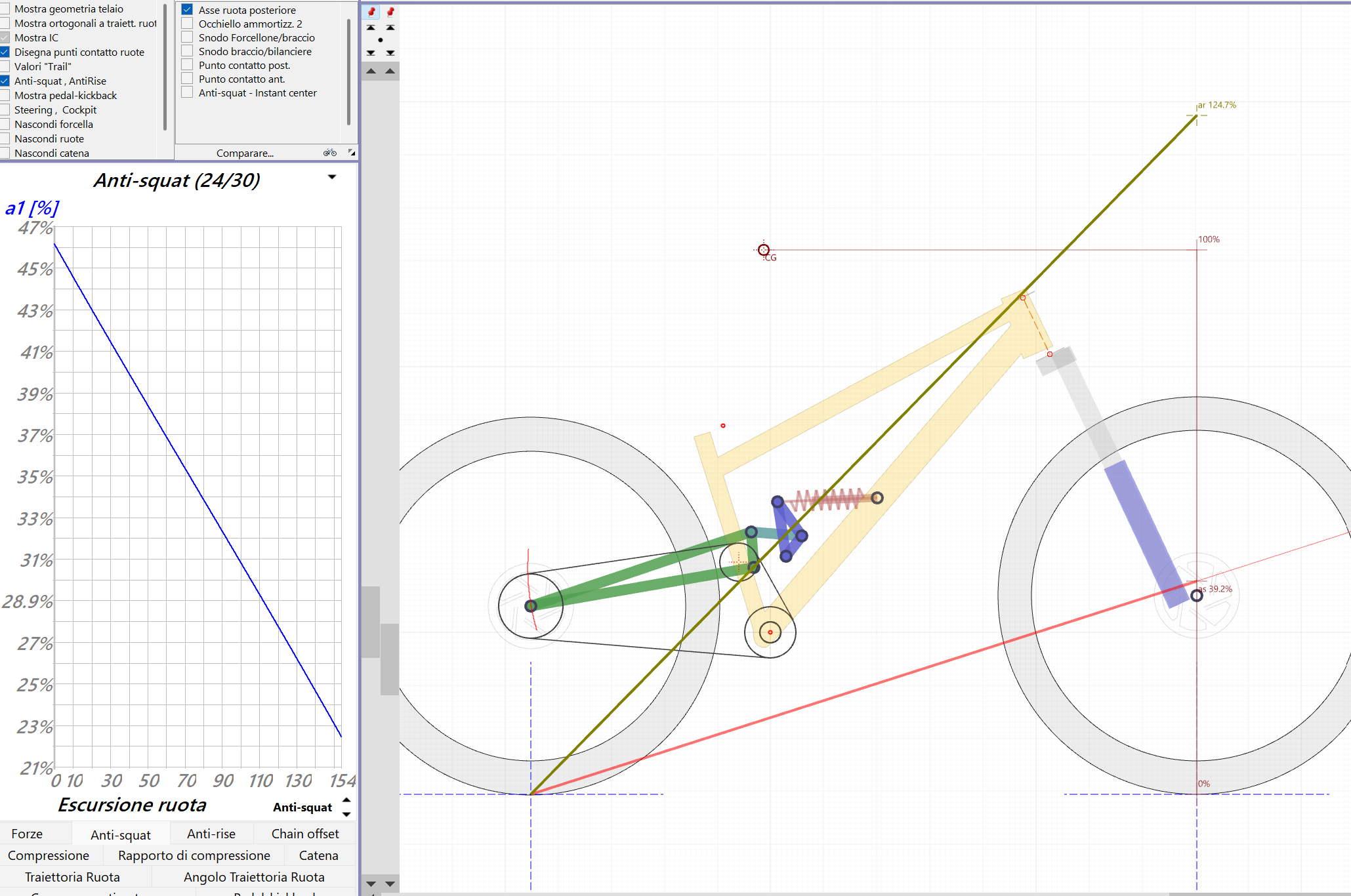The height and width of the screenshot is (896, 1351).
Task: Click left scroll-up triangle on gray strip
Action: pos(371,71)
